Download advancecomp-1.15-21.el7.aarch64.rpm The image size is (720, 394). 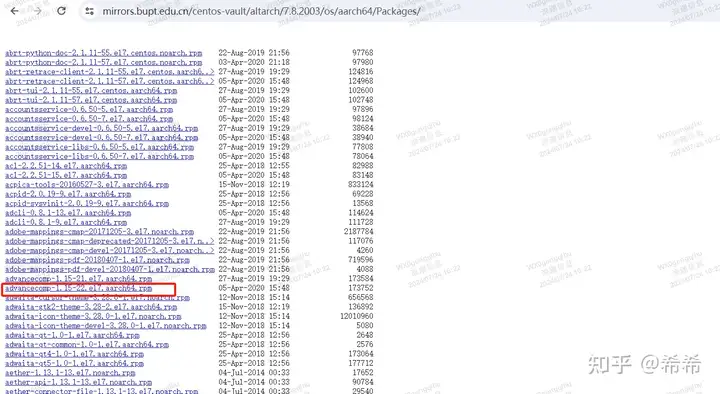pyautogui.click(x=79, y=278)
